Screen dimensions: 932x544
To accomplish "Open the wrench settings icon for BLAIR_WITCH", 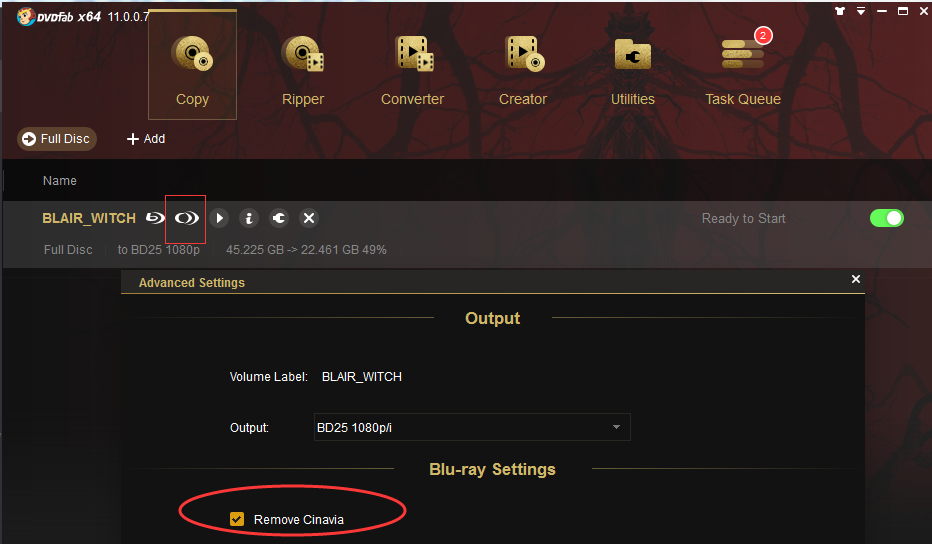I will pyautogui.click(x=279, y=218).
